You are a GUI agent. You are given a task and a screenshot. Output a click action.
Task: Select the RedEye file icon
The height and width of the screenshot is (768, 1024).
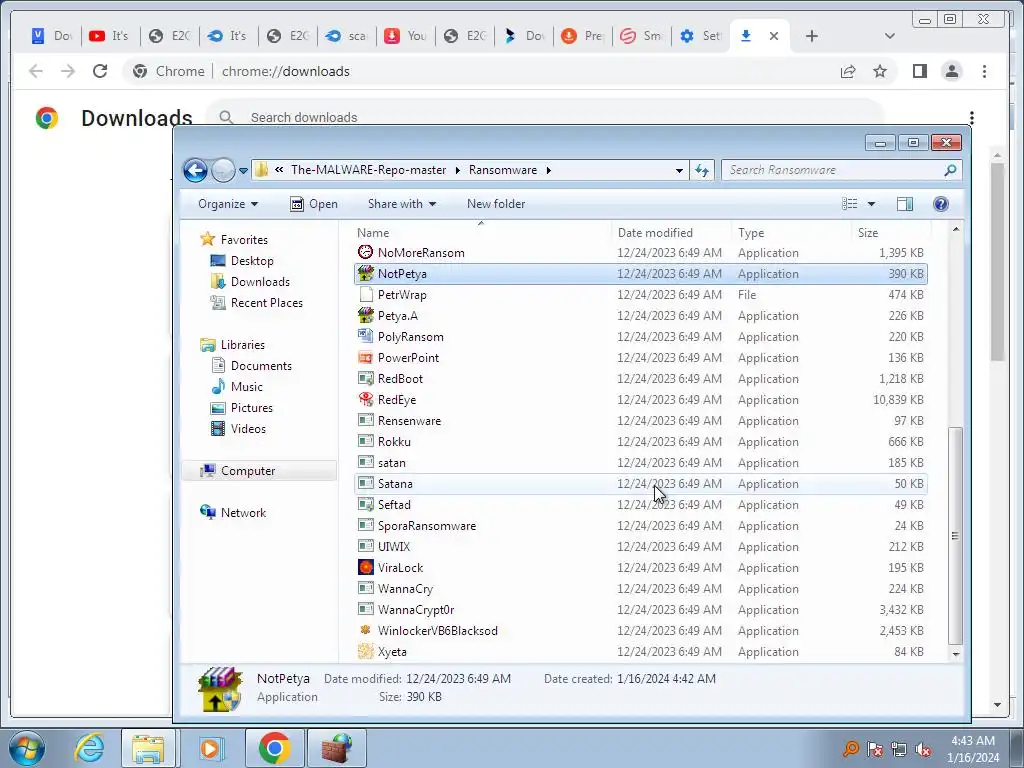[x=366, y=399]
